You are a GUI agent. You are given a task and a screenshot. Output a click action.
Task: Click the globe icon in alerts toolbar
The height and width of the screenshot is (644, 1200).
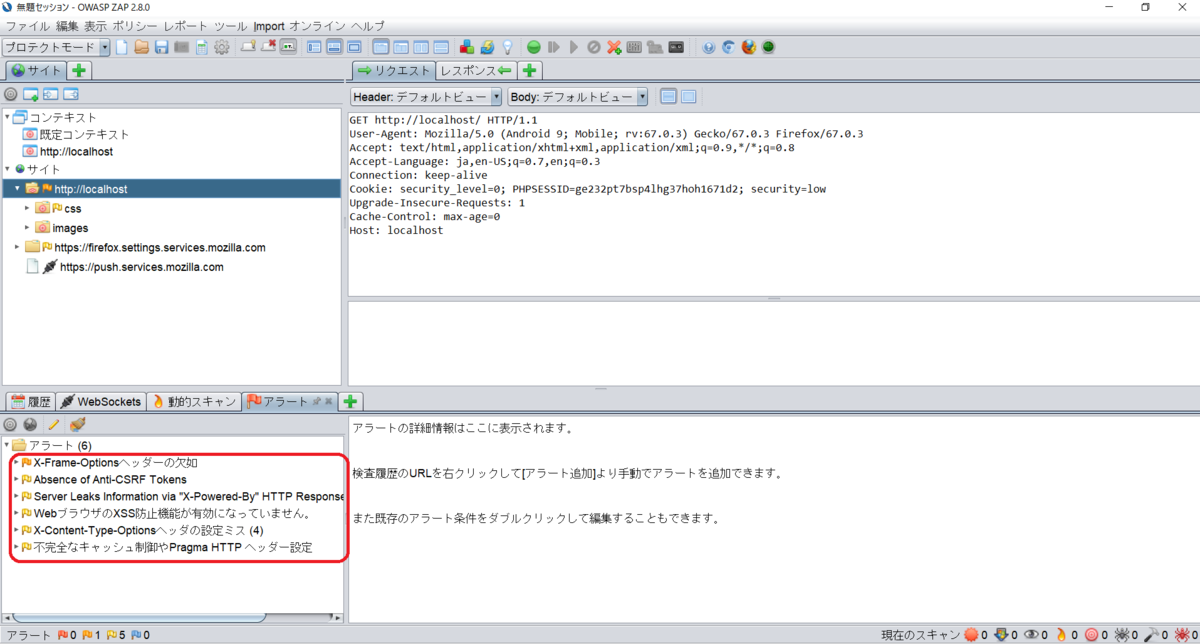(x=30, y=424)
